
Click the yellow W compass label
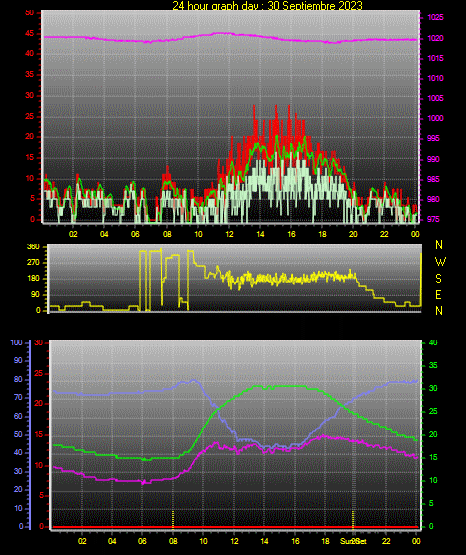(x=440, y=262)
